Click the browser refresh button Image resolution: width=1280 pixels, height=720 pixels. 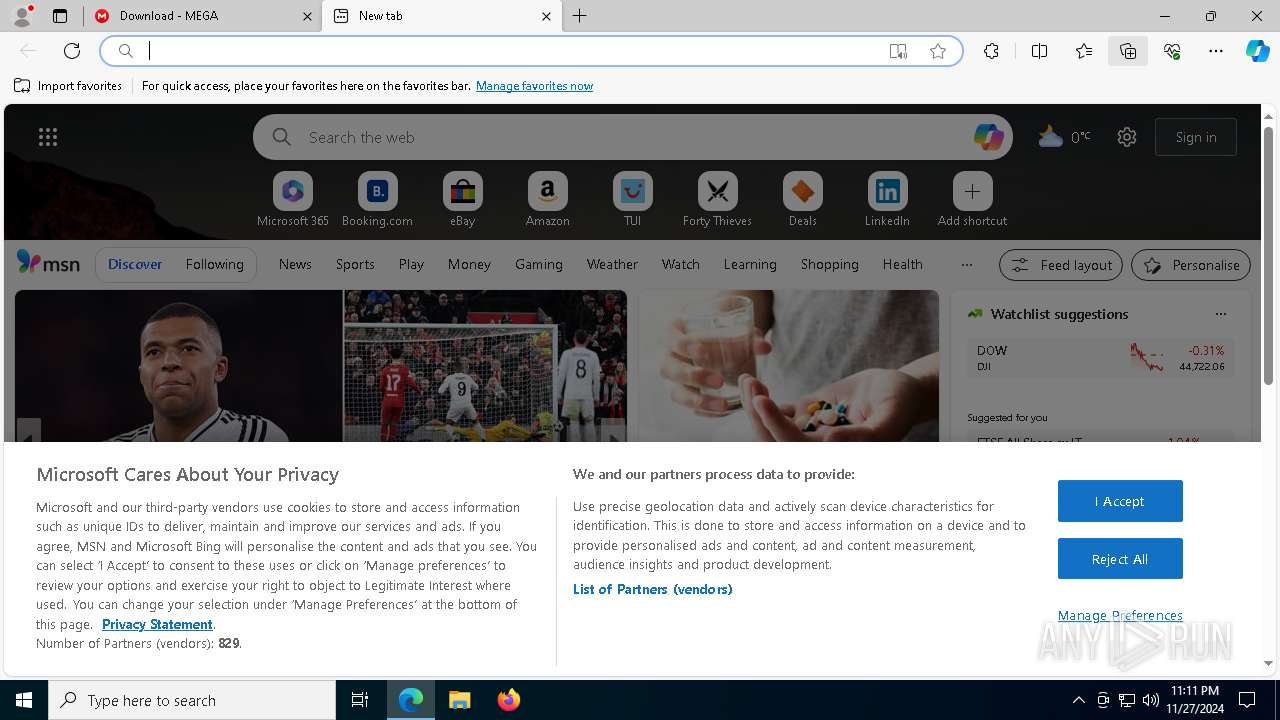point(72,51)
